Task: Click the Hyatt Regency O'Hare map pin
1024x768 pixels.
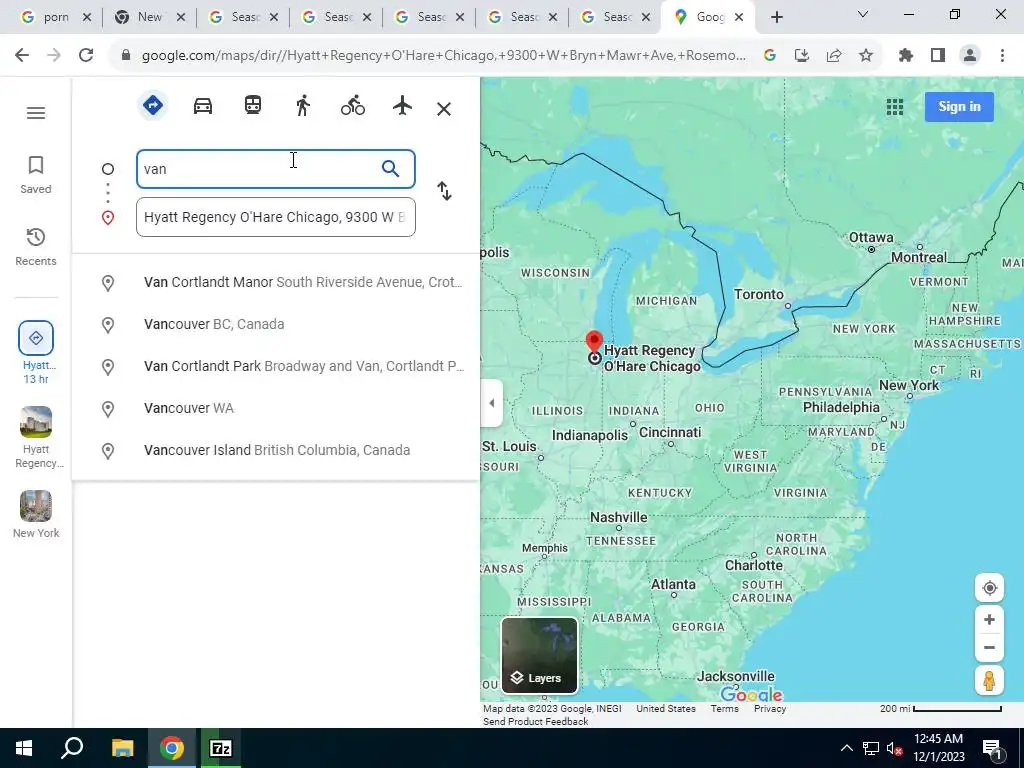Action: [x=594, y=343]
